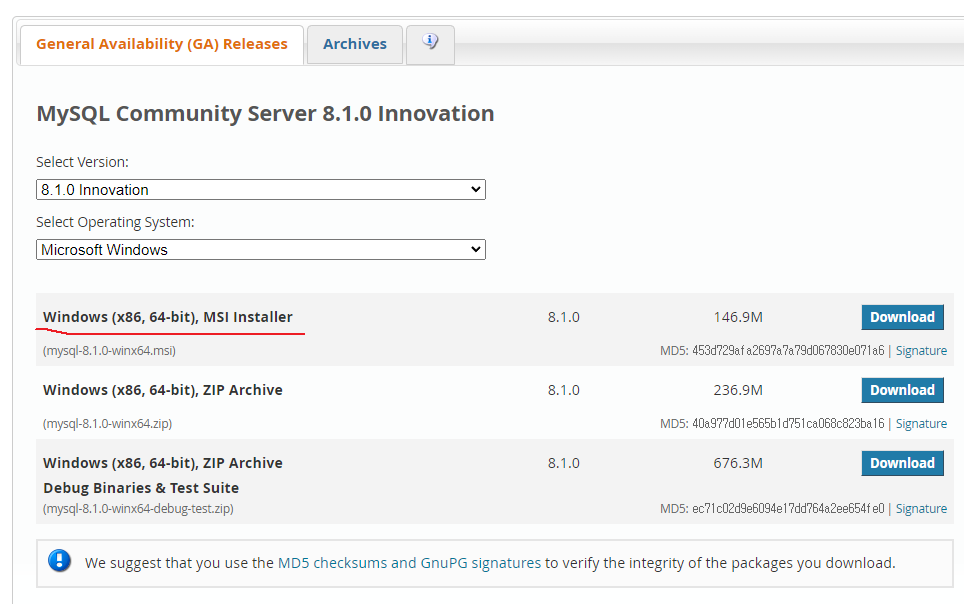
Task: Click the Select Version label
Action: 82,162
